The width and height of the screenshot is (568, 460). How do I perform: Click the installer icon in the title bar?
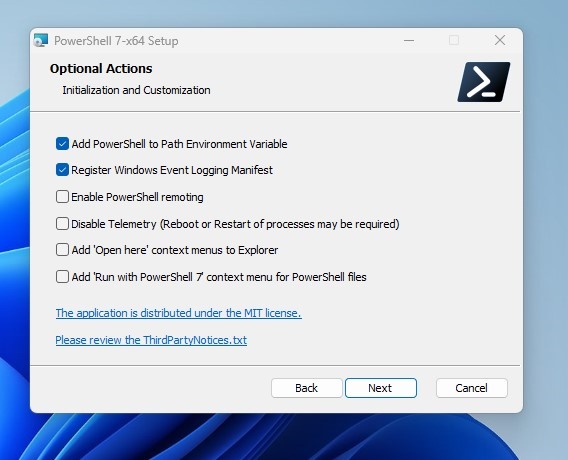[x=41, y=40]
